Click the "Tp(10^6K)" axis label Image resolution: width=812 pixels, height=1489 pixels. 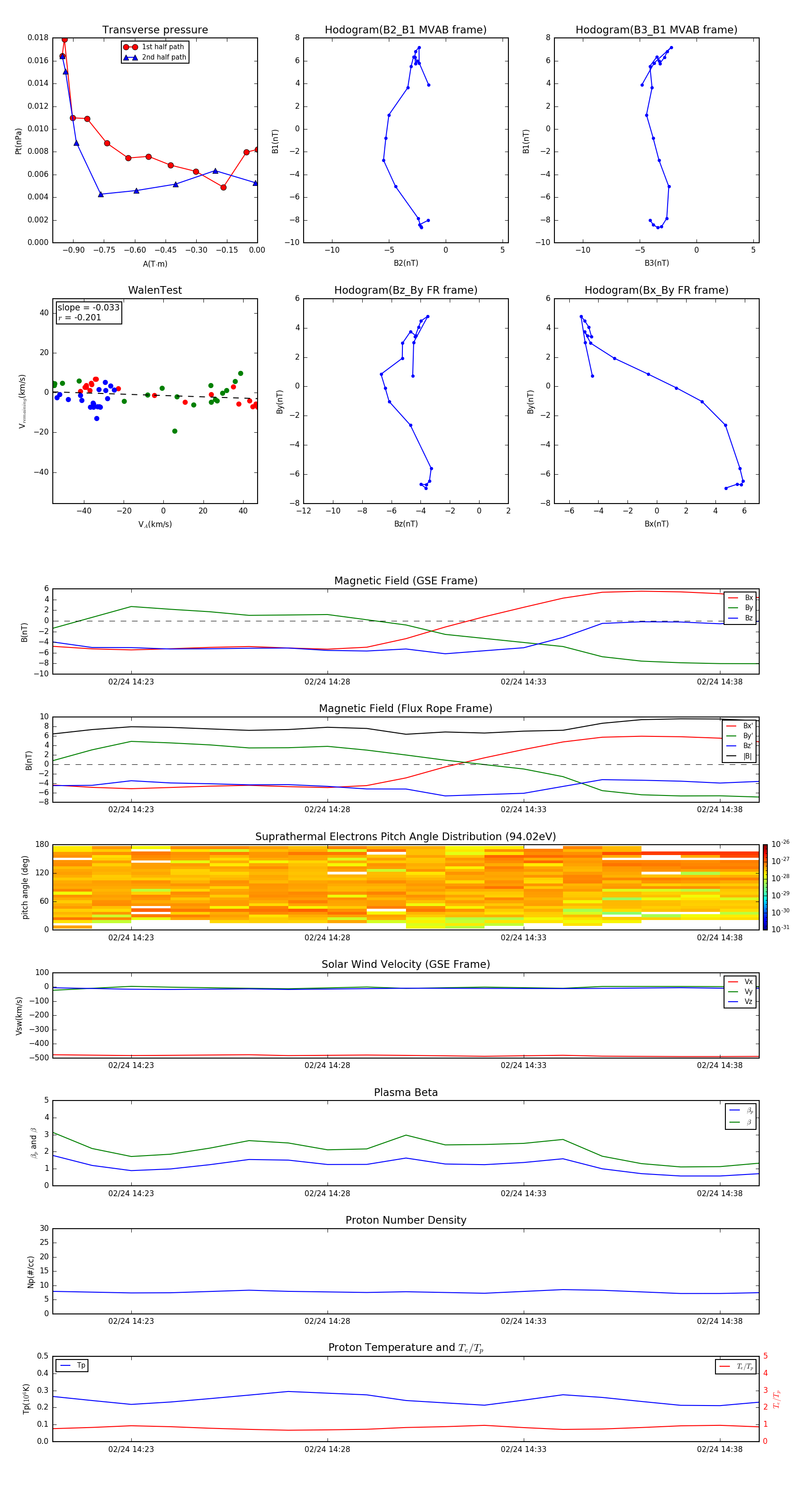tap(26, 1399)
